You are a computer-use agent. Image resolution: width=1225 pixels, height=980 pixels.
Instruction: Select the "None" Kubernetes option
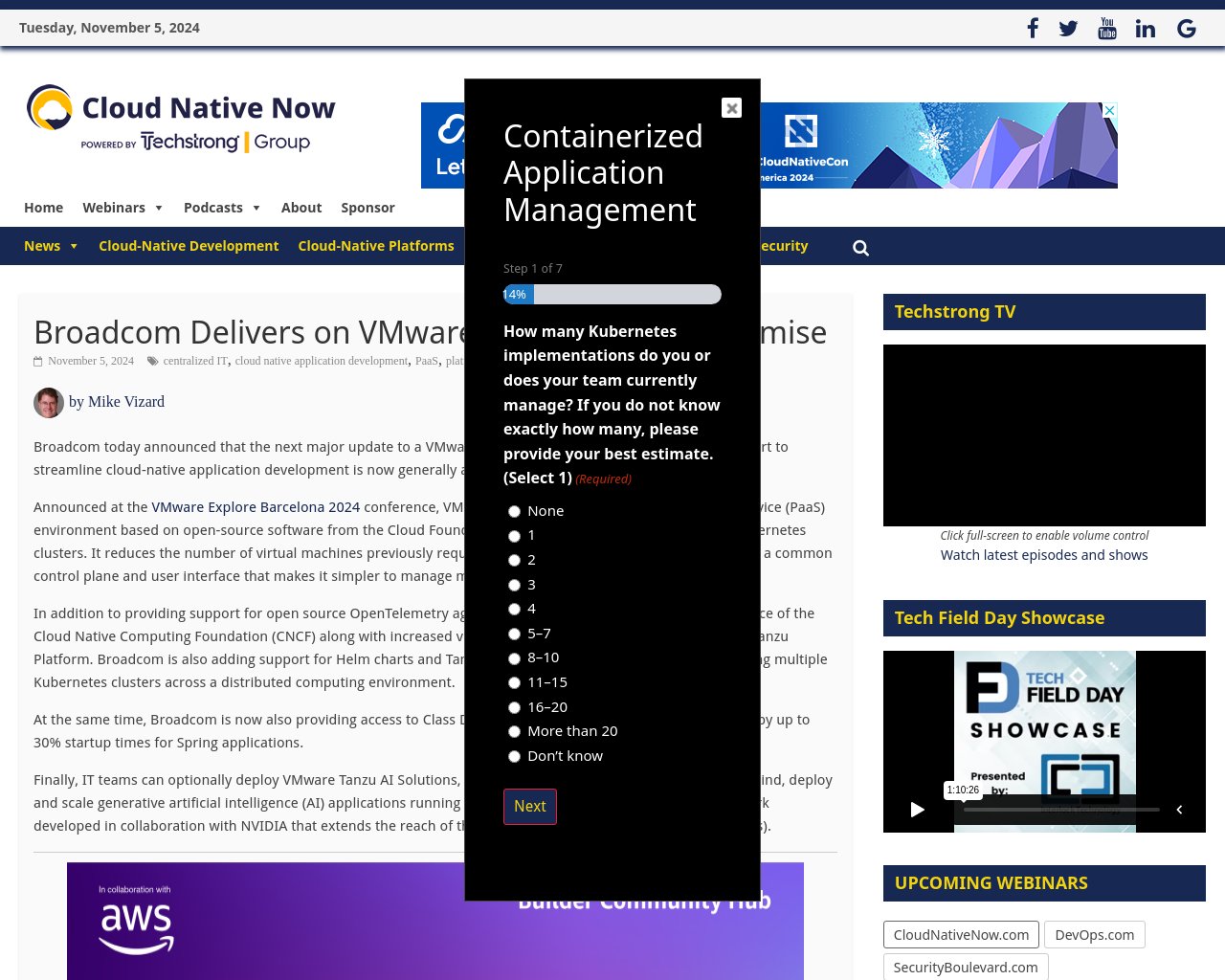pos(514,511)
